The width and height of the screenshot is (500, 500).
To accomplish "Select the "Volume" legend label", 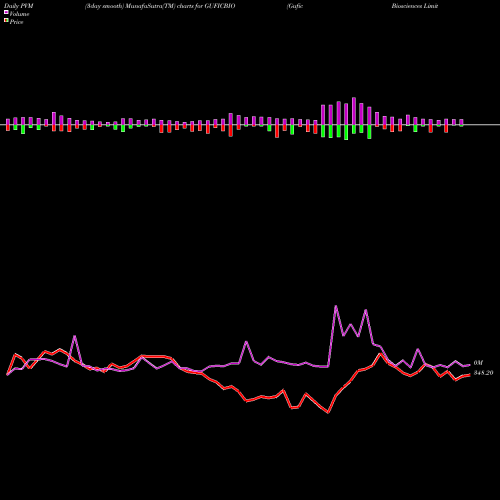I will point(19,14).
